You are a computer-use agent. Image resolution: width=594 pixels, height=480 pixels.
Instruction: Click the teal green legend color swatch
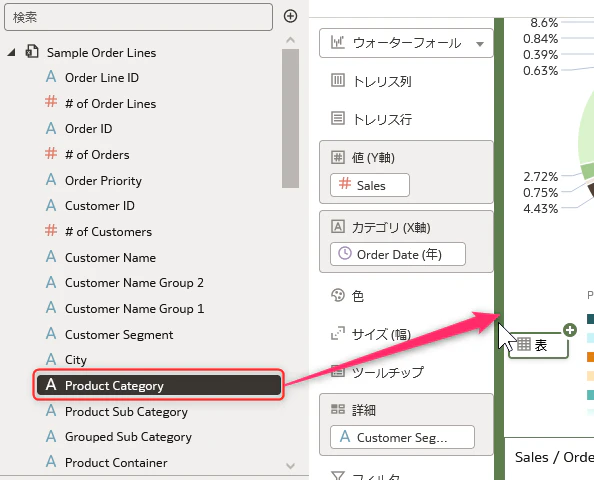pos(591,395)
